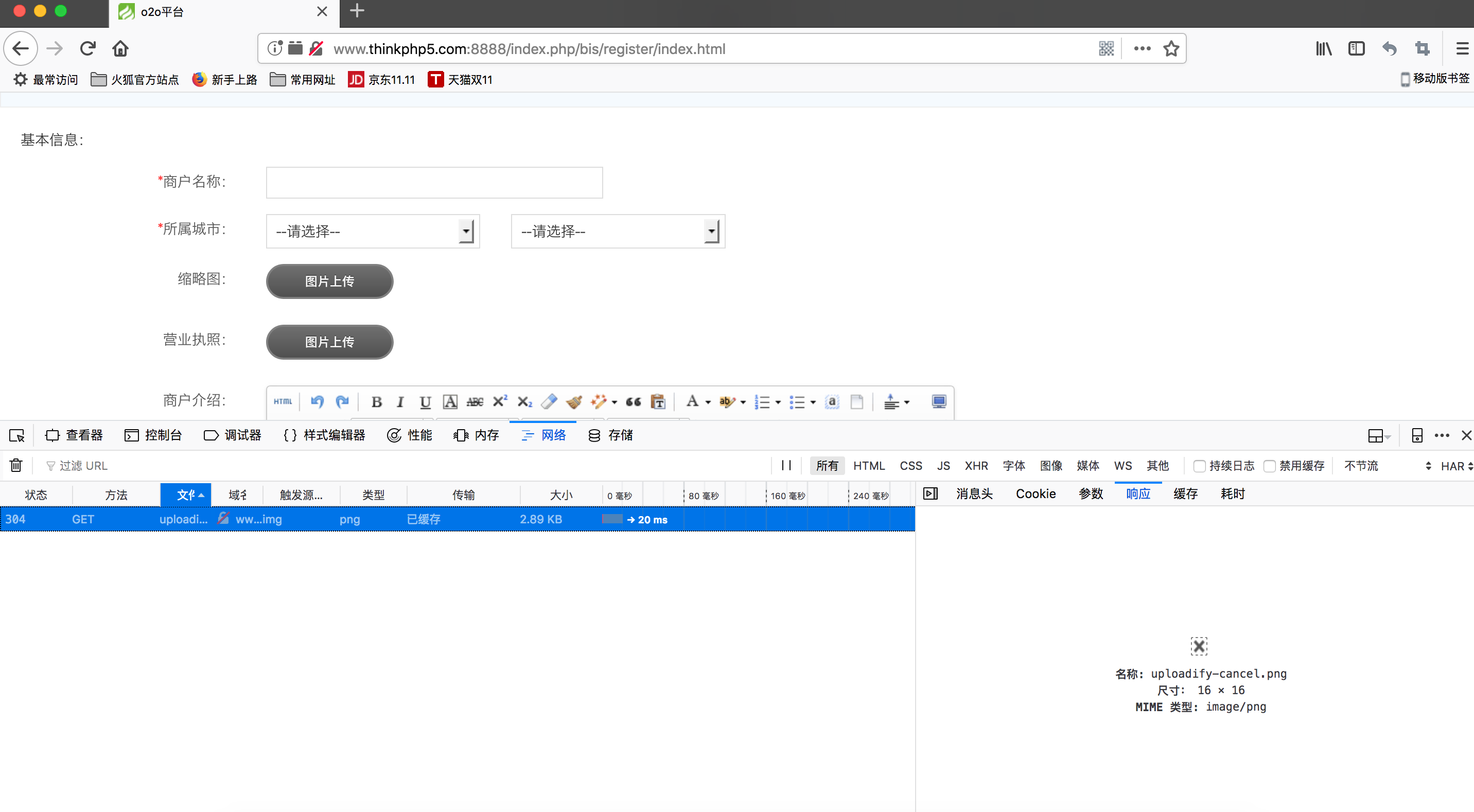Apply superscript in editor toolbar
The width and height of the screenshot is (1474, 812).
500,402
